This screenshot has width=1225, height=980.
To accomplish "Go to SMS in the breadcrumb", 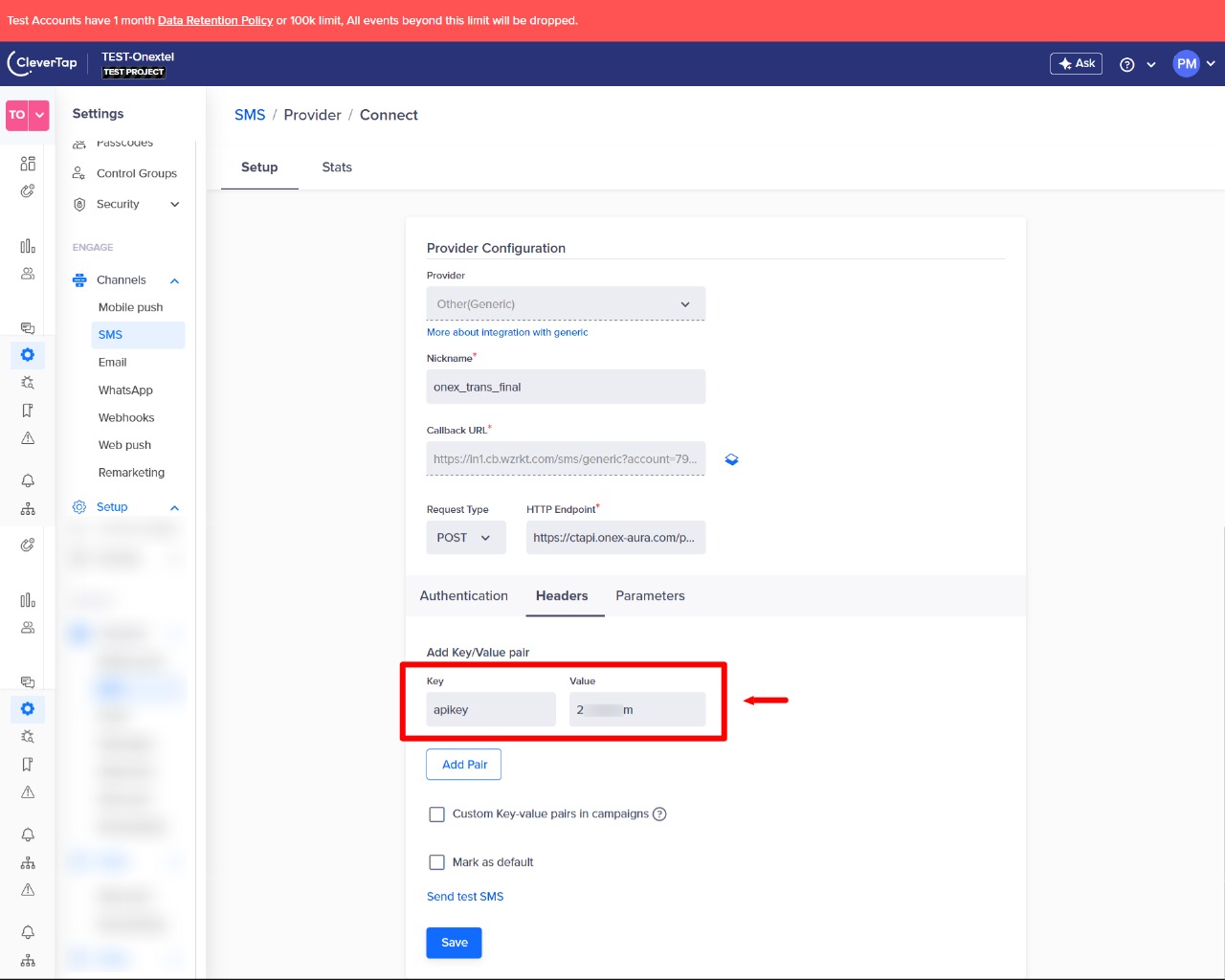I will tap(250, 115).
